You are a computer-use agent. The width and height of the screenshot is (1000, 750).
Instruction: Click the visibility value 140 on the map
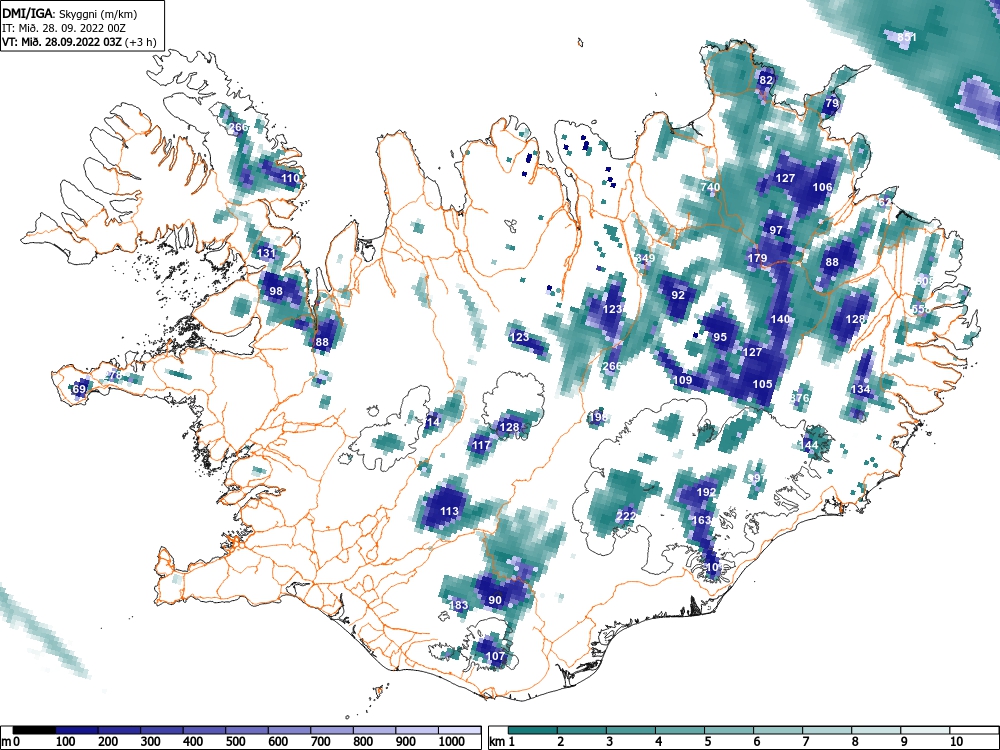pyautogui.click(x=781, y=319)
